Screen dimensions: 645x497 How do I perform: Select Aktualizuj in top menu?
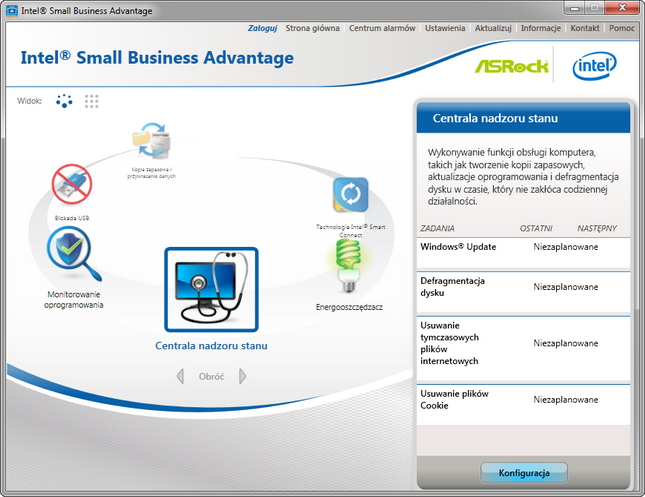click(x=493, y=28)
